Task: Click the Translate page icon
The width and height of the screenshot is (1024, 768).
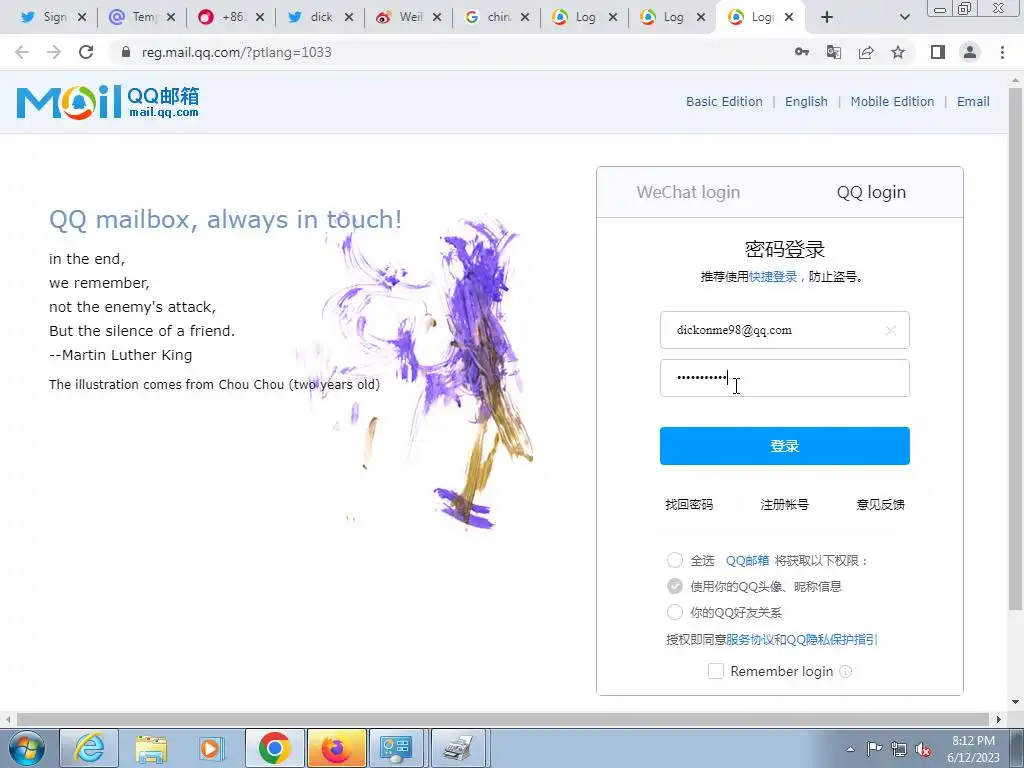Action: [834, 52]
